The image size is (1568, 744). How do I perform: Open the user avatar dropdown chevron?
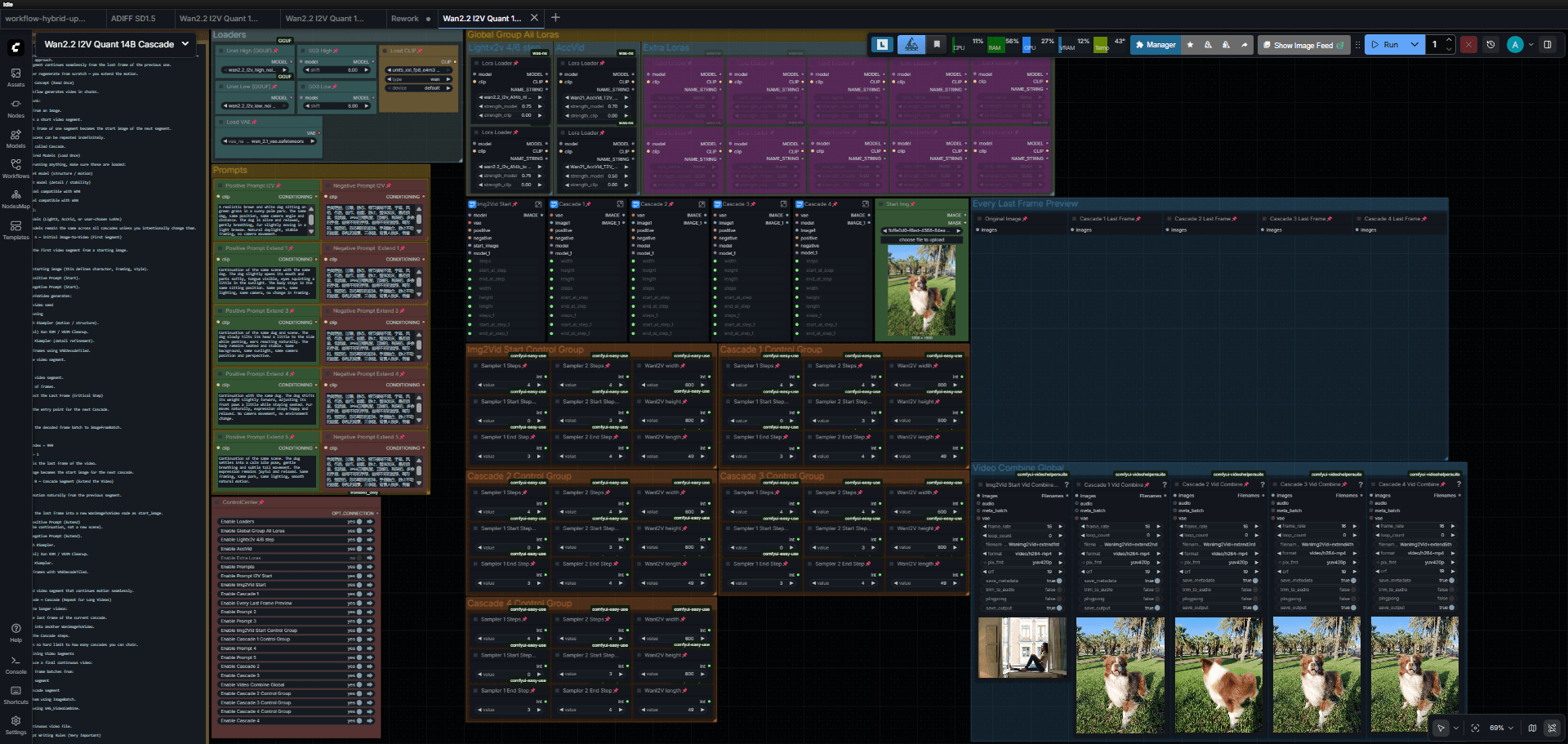click(1531, 45)
